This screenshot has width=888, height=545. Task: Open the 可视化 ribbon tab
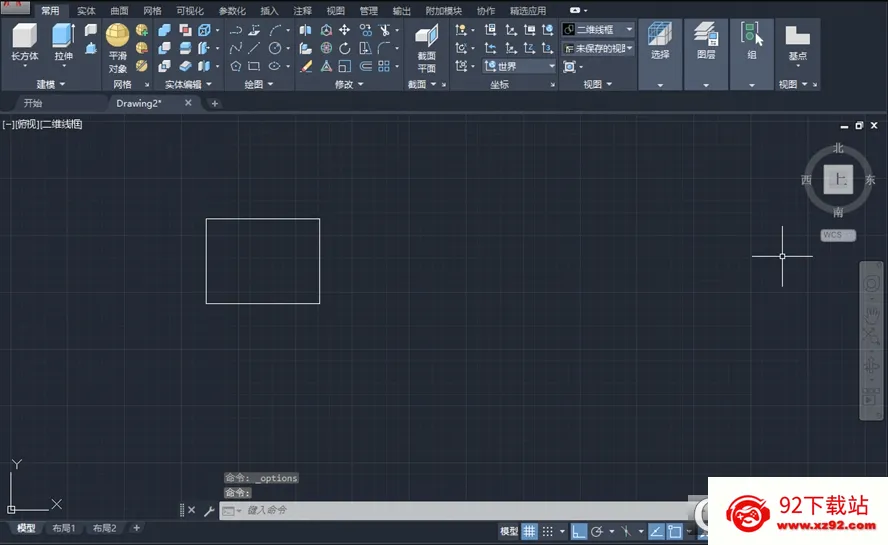(189, 11)
